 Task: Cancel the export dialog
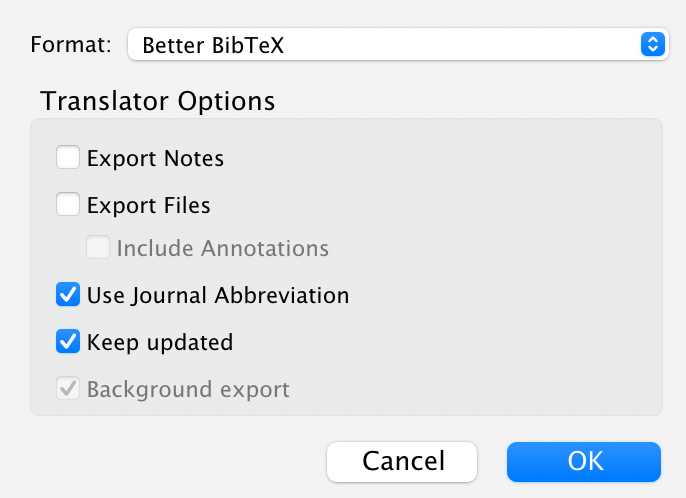tap(402, 462)
